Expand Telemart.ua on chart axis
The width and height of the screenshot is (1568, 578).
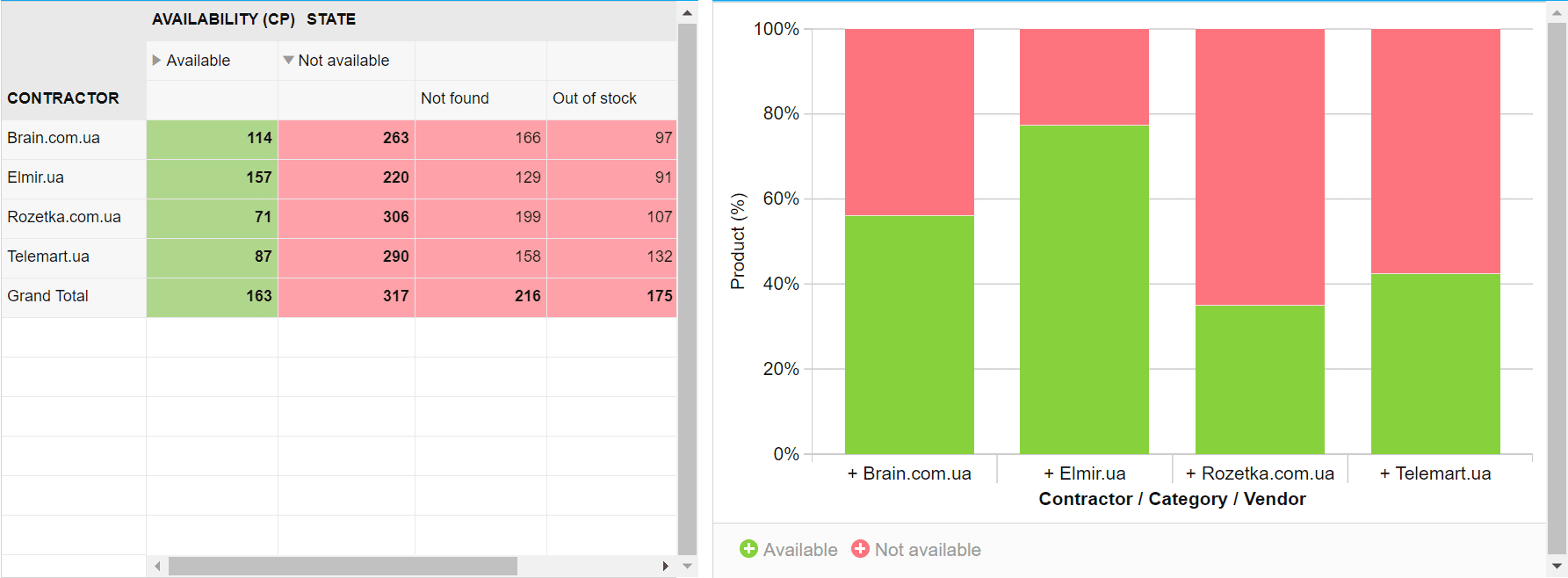[1385, 474]
